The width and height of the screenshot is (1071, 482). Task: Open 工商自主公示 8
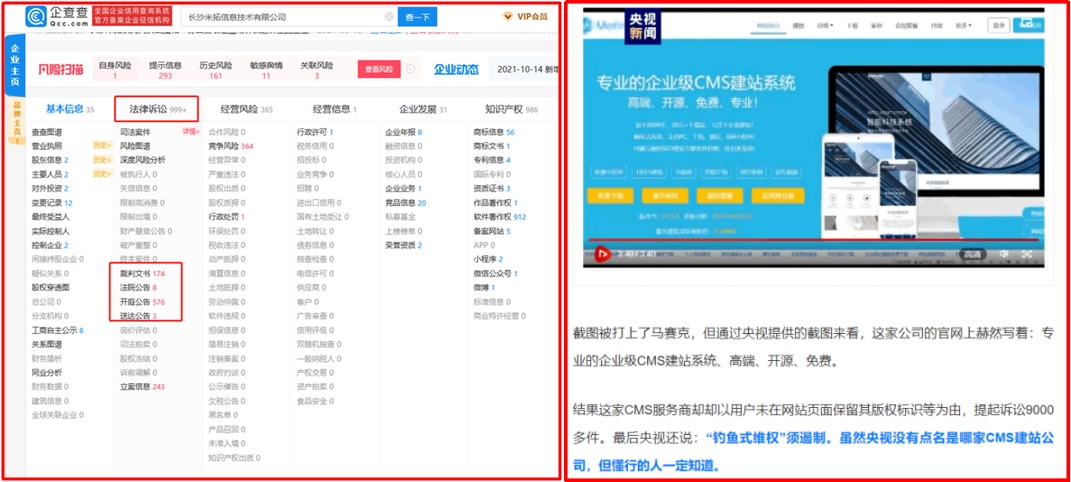(x=57, y=330)
